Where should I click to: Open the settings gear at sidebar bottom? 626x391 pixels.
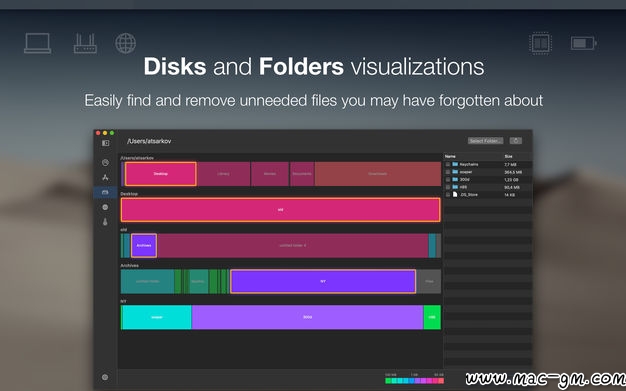pyautogui.click(x=105, y=377)
